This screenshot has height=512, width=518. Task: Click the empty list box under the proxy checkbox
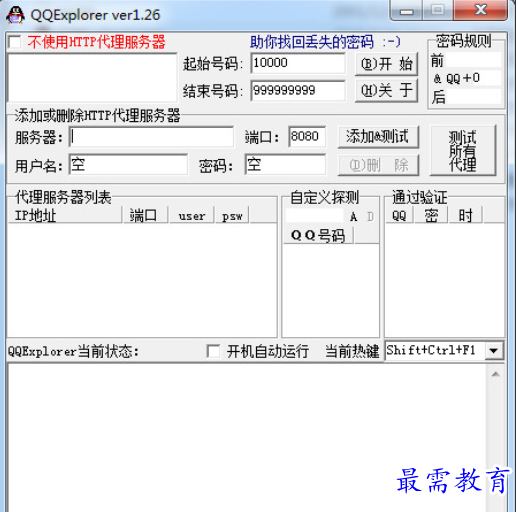click(92, 77)
